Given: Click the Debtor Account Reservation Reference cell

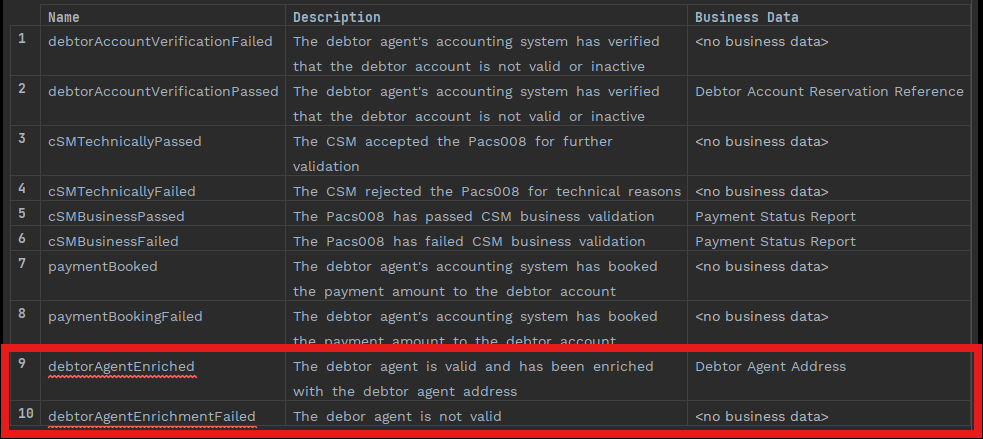Looking at the screenshot, I should [829, 91].
